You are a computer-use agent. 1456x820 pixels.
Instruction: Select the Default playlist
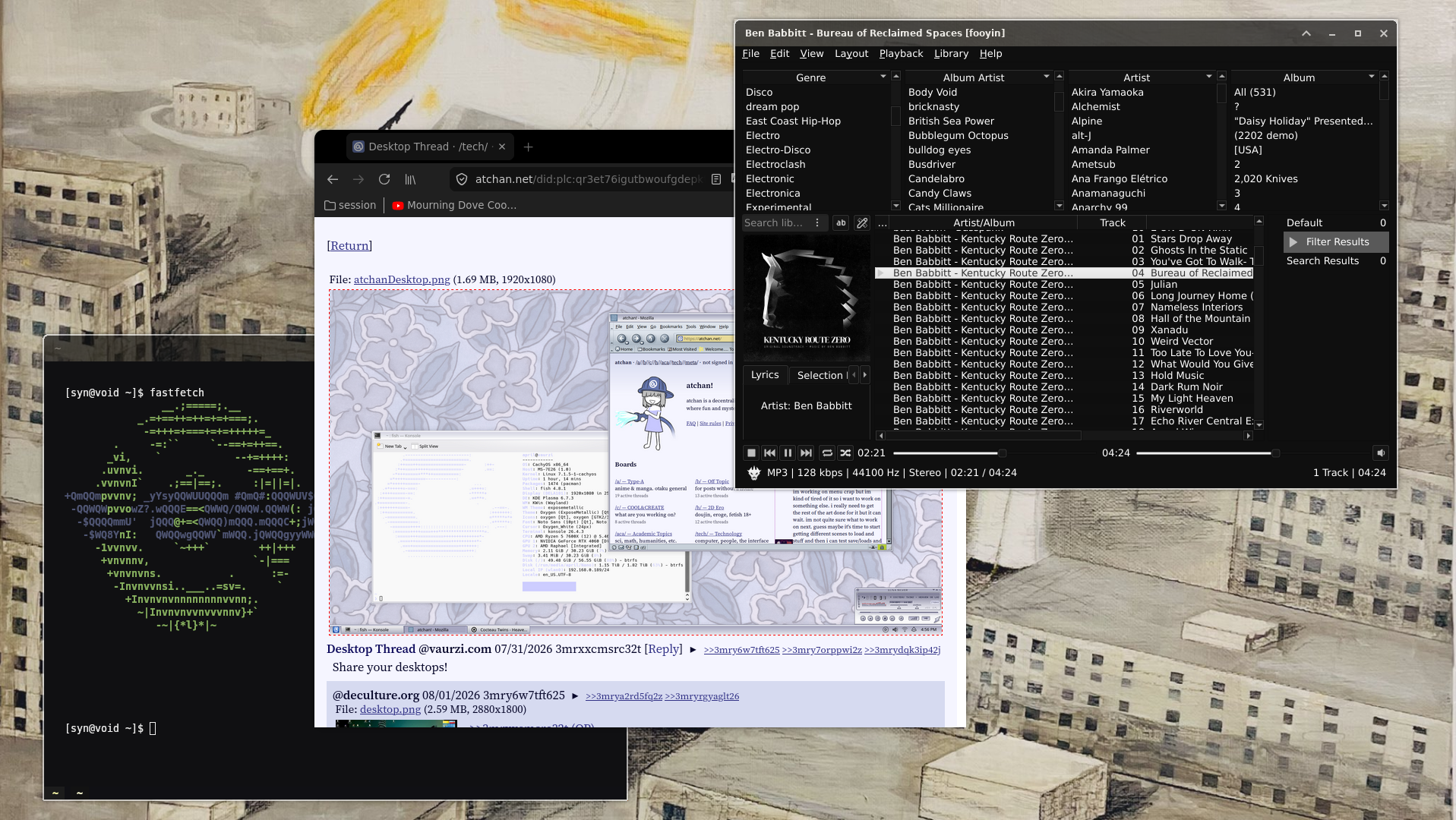pyautogui.click(x=1336, y=223)
